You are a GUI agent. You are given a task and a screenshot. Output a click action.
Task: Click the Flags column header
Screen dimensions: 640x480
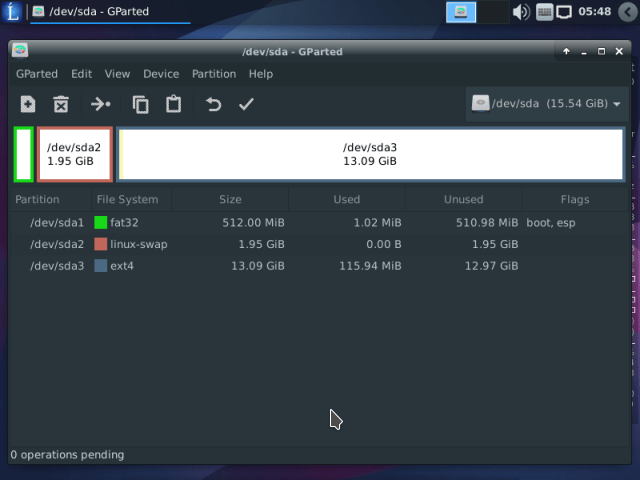575,199
